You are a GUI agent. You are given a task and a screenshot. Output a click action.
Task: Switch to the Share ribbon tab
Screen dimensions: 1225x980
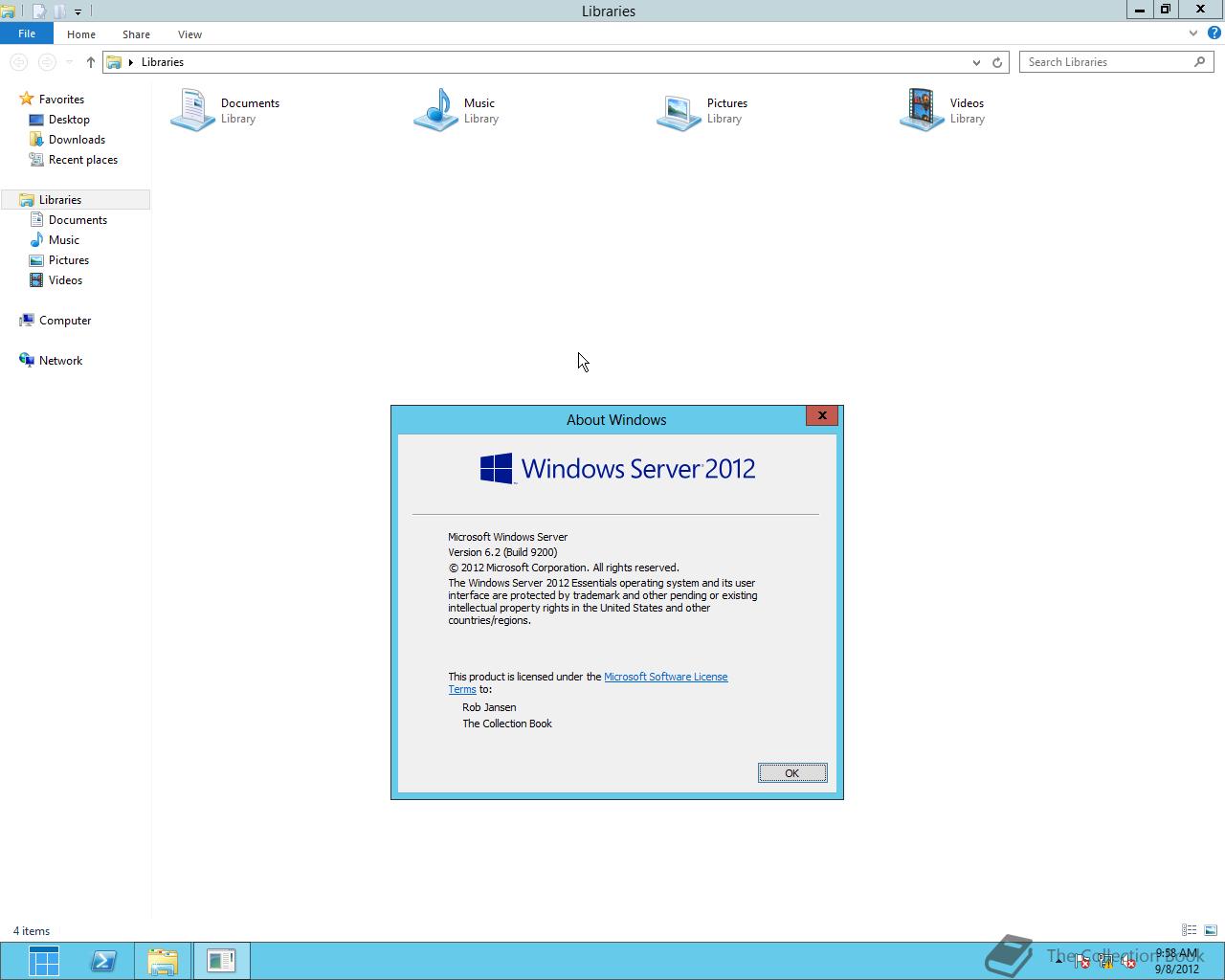[x=136, y=34]
